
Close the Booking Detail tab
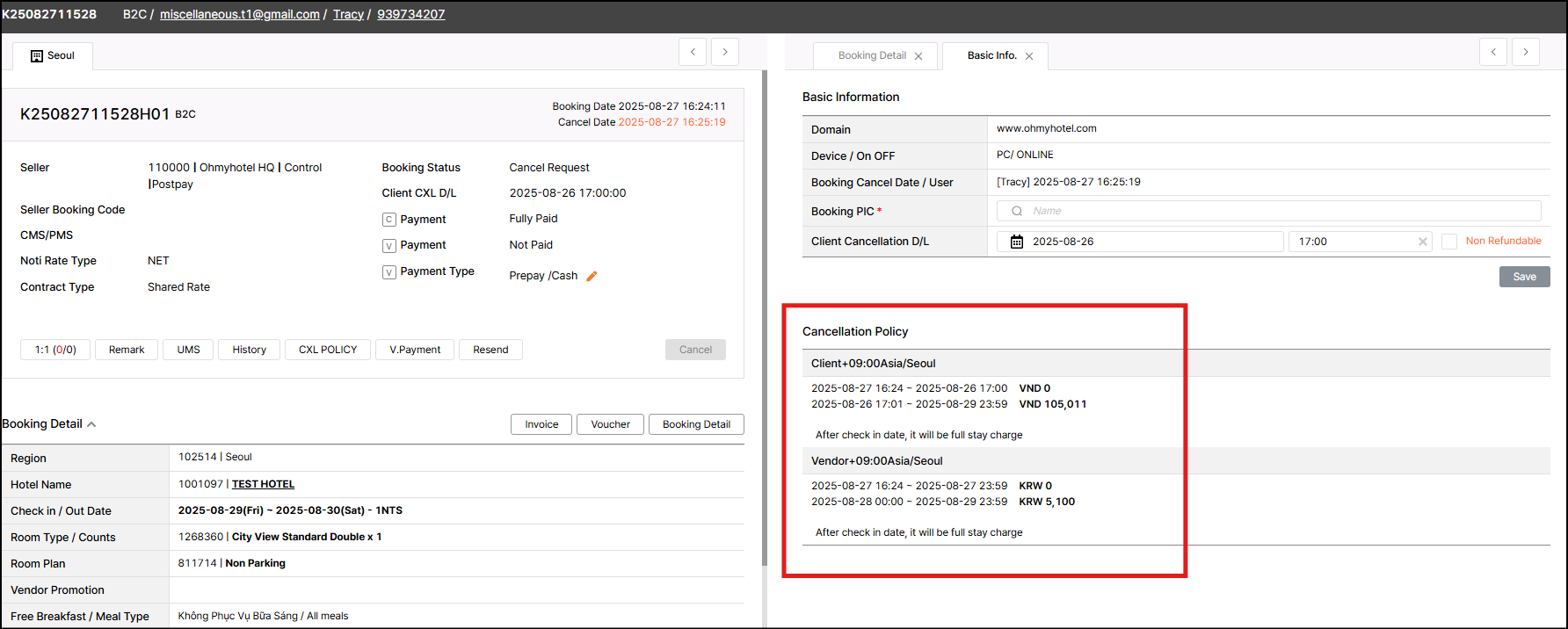[918, 56]
